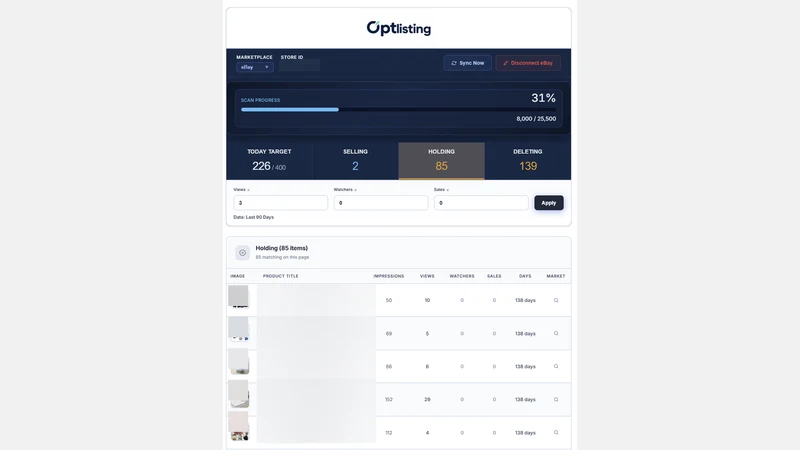Click the Watchers column header
Viewport: 800px width, 450px height.
point(462,276)
